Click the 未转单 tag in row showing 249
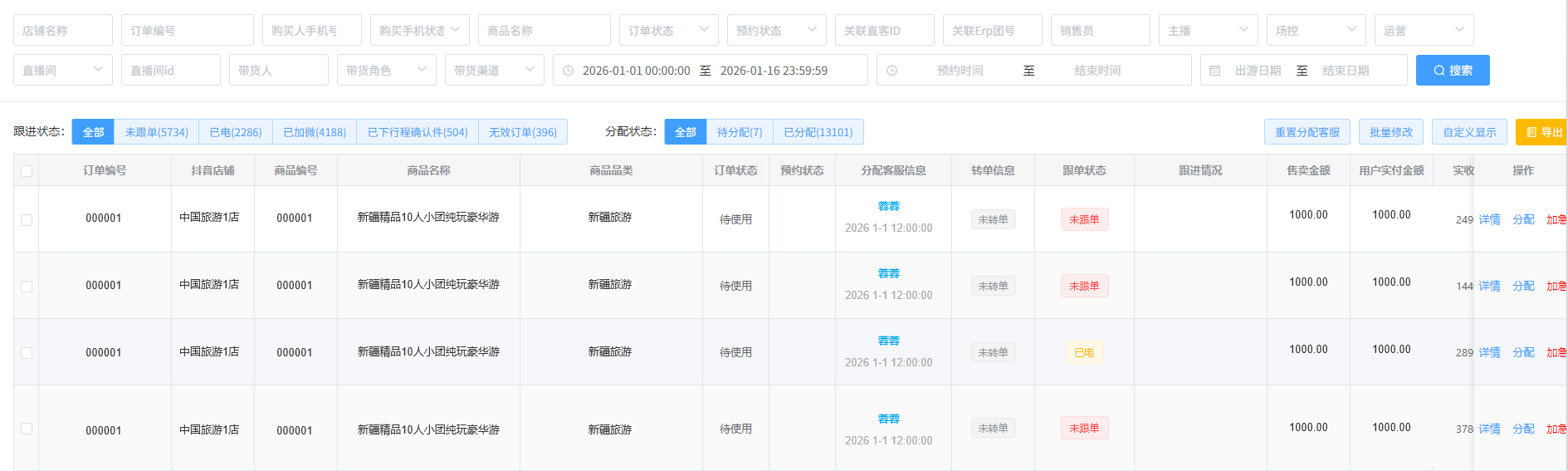This screenshot has width=1568, height=471. click(x=993, y=220)
